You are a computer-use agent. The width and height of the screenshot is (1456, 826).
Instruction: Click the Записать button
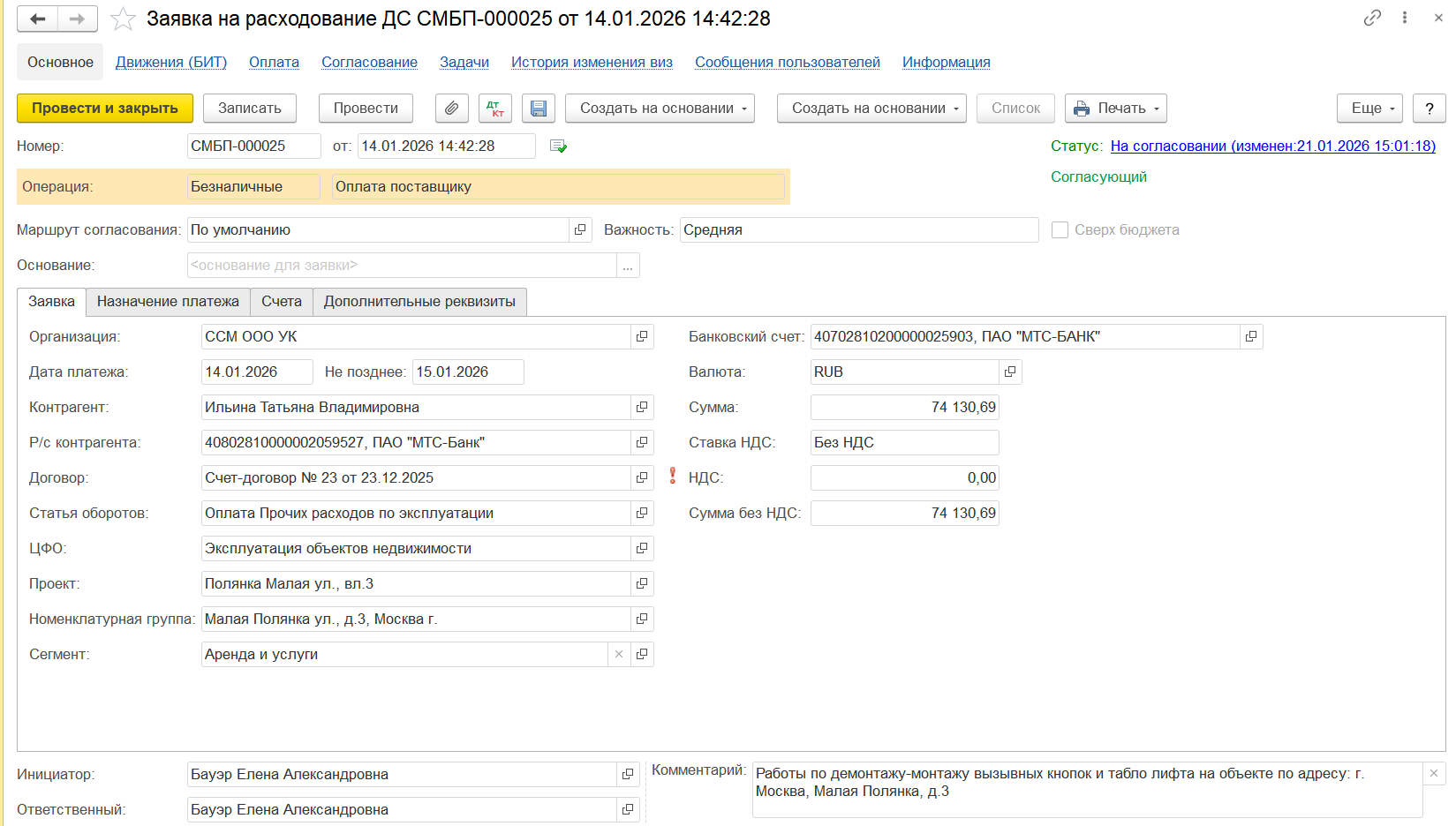[x=250, y=109]
